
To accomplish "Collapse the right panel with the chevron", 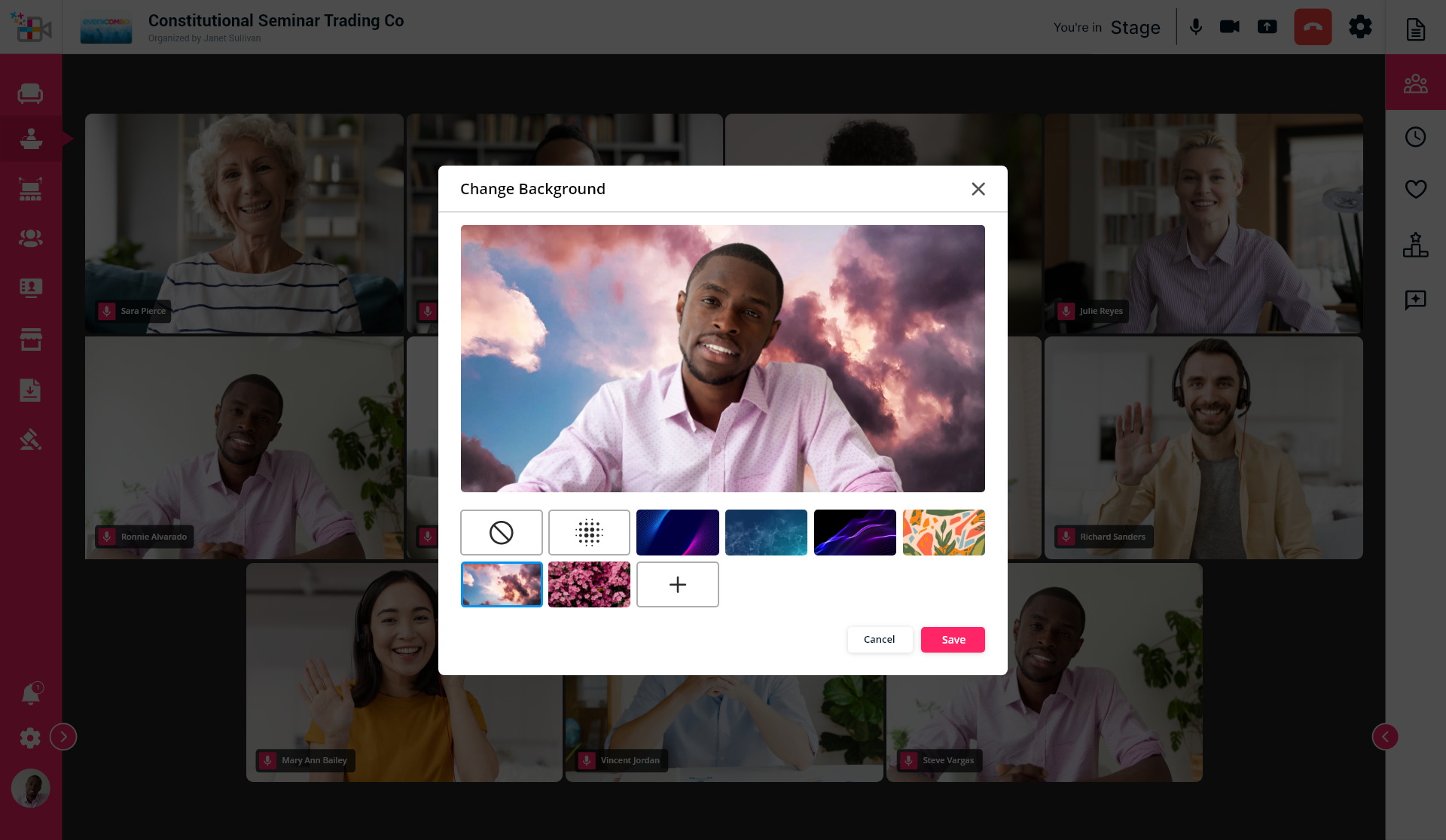I will pos(1386,737).
